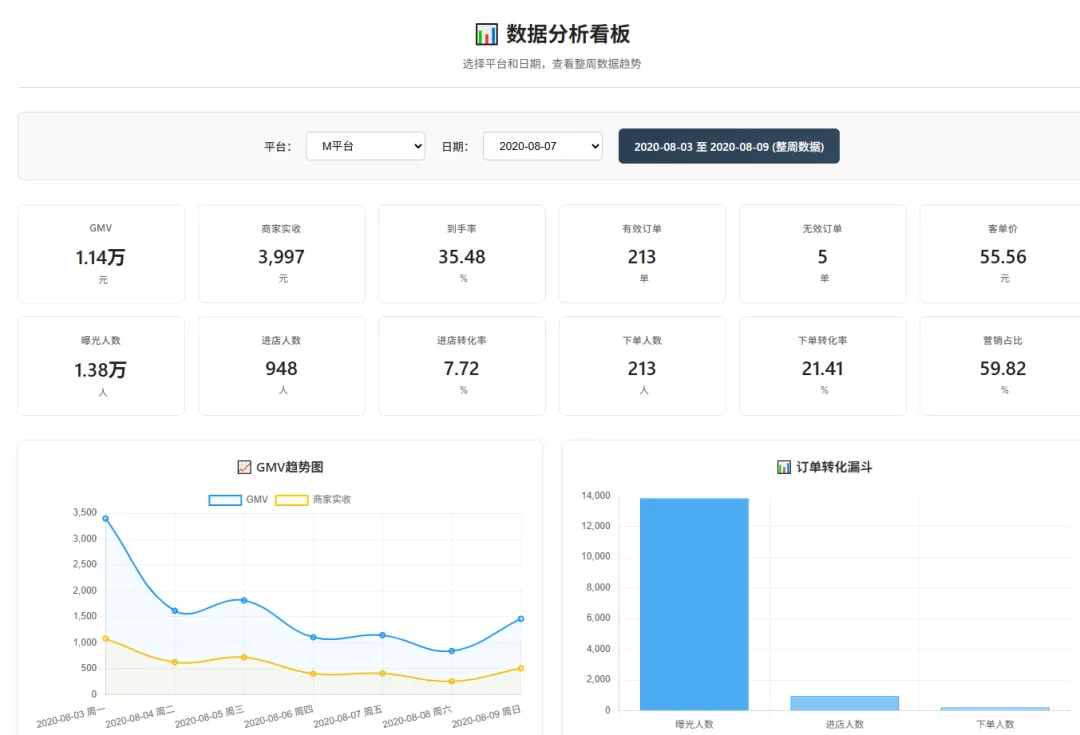Screen dimensions: 1080x735
Task: Click the 曝光人数 axis label under the funnel chart
Action: click(x=694, y=724)
